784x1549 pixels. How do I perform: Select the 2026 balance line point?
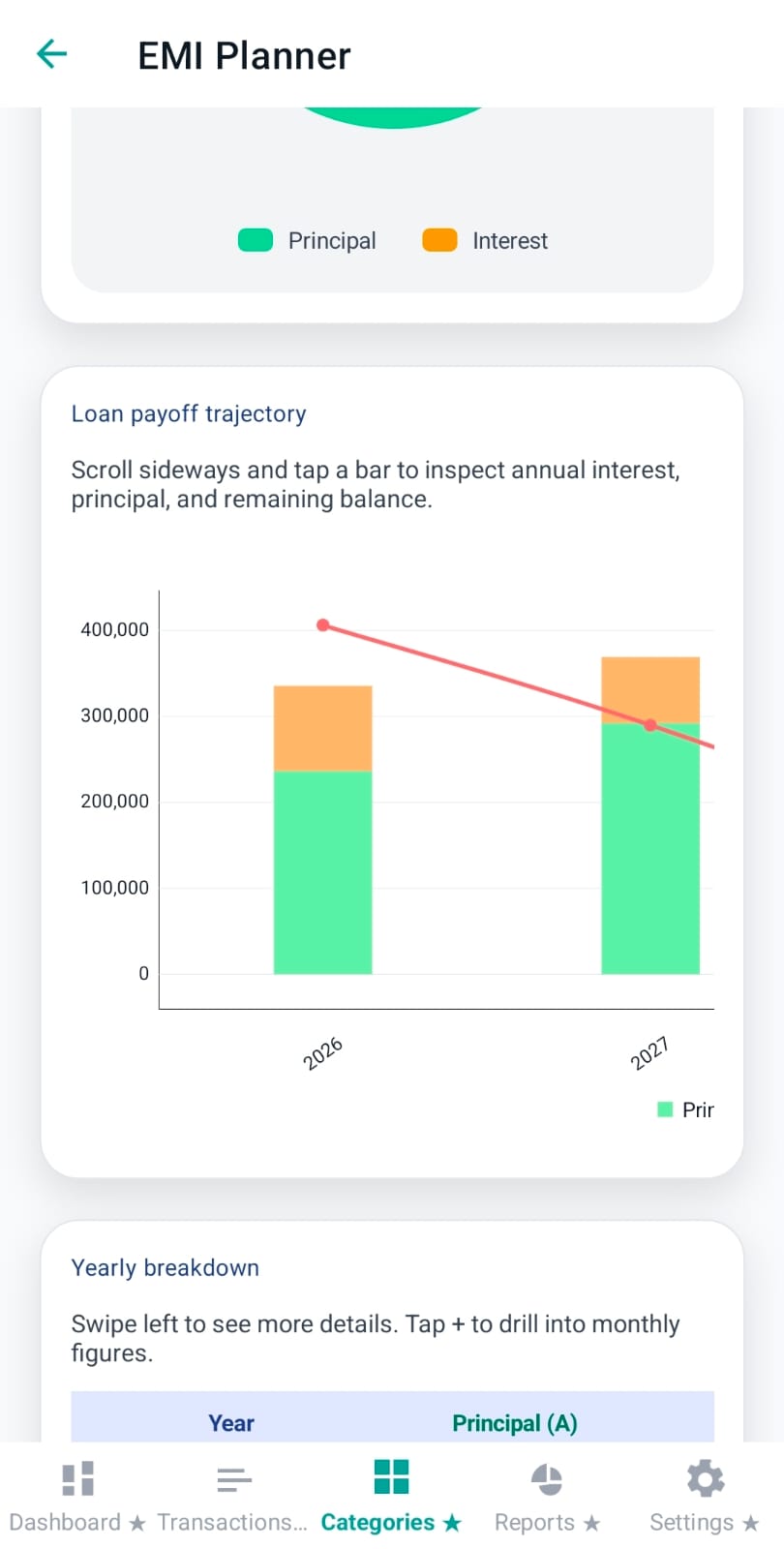tap(323, 625)
